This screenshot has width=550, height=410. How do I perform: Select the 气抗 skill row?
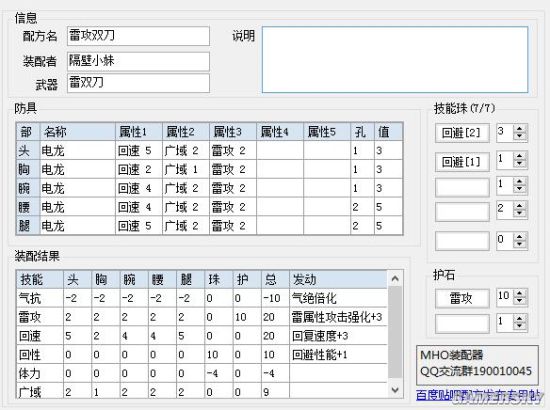[x=202, y=298]
